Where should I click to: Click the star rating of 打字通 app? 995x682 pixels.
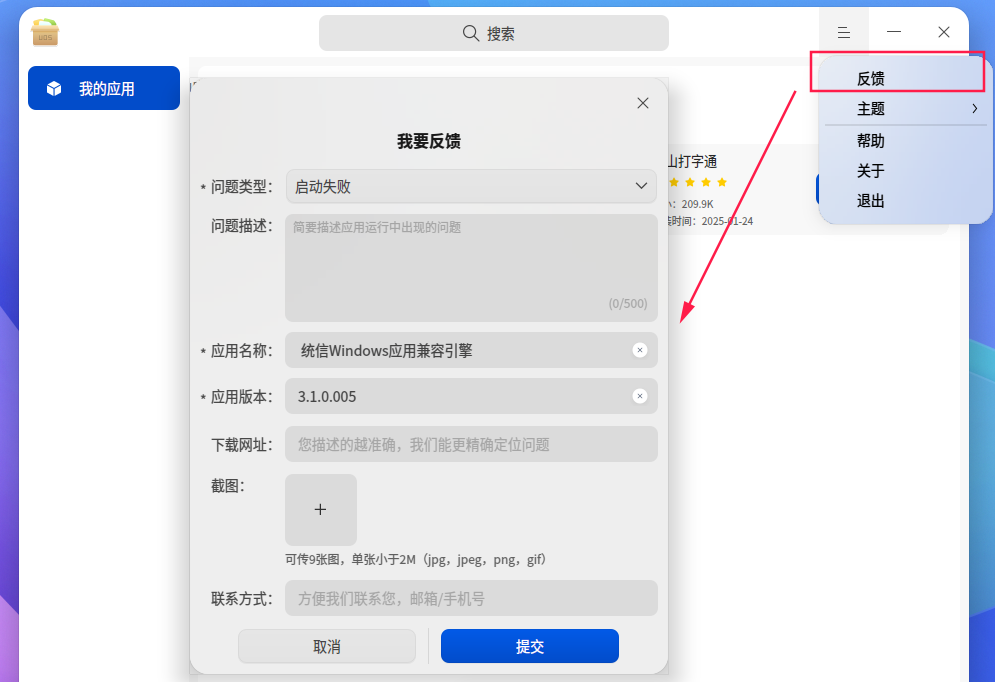coord(697,183)
